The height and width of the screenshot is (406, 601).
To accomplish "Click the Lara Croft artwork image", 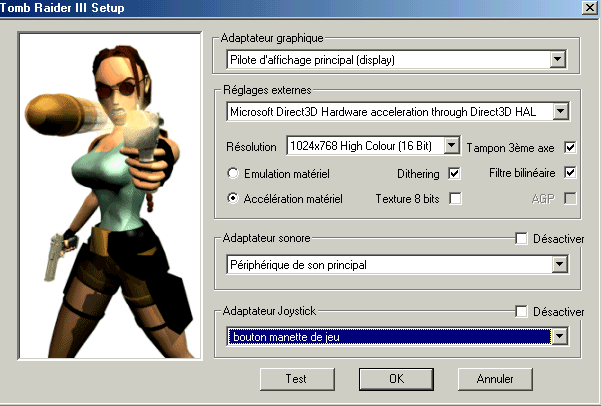I will 110,196.
